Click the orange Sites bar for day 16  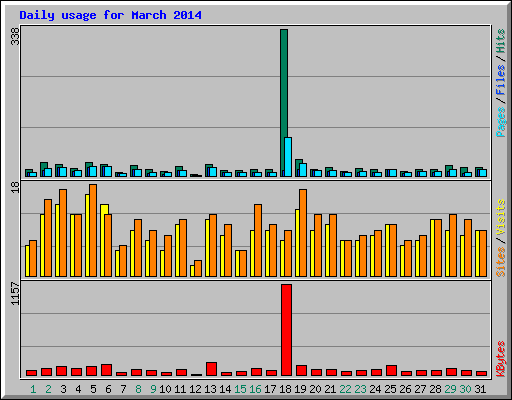click(258, 240)
